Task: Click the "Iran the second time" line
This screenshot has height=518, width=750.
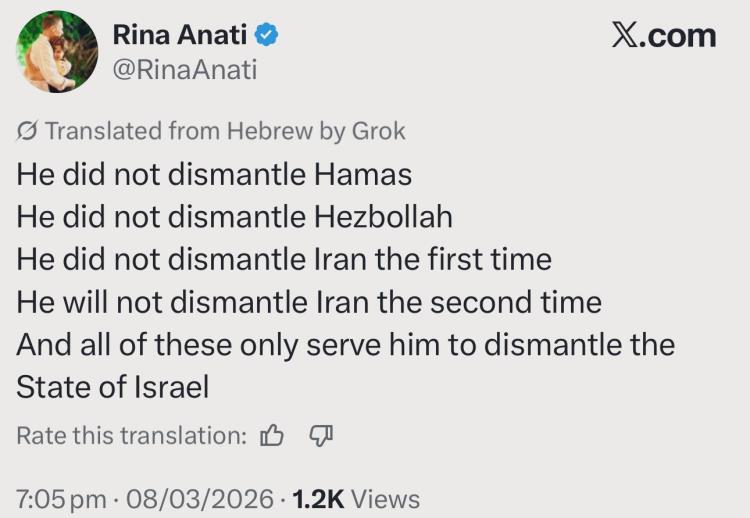Action: pos(309,301)
